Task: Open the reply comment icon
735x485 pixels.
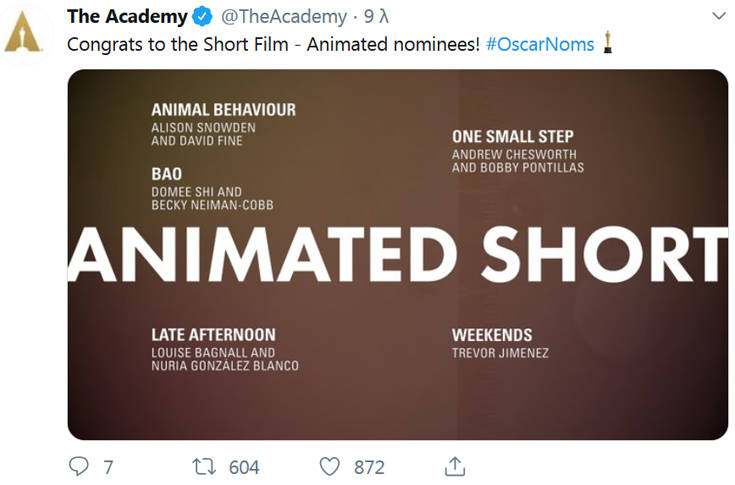Action: tap(79, 466)
